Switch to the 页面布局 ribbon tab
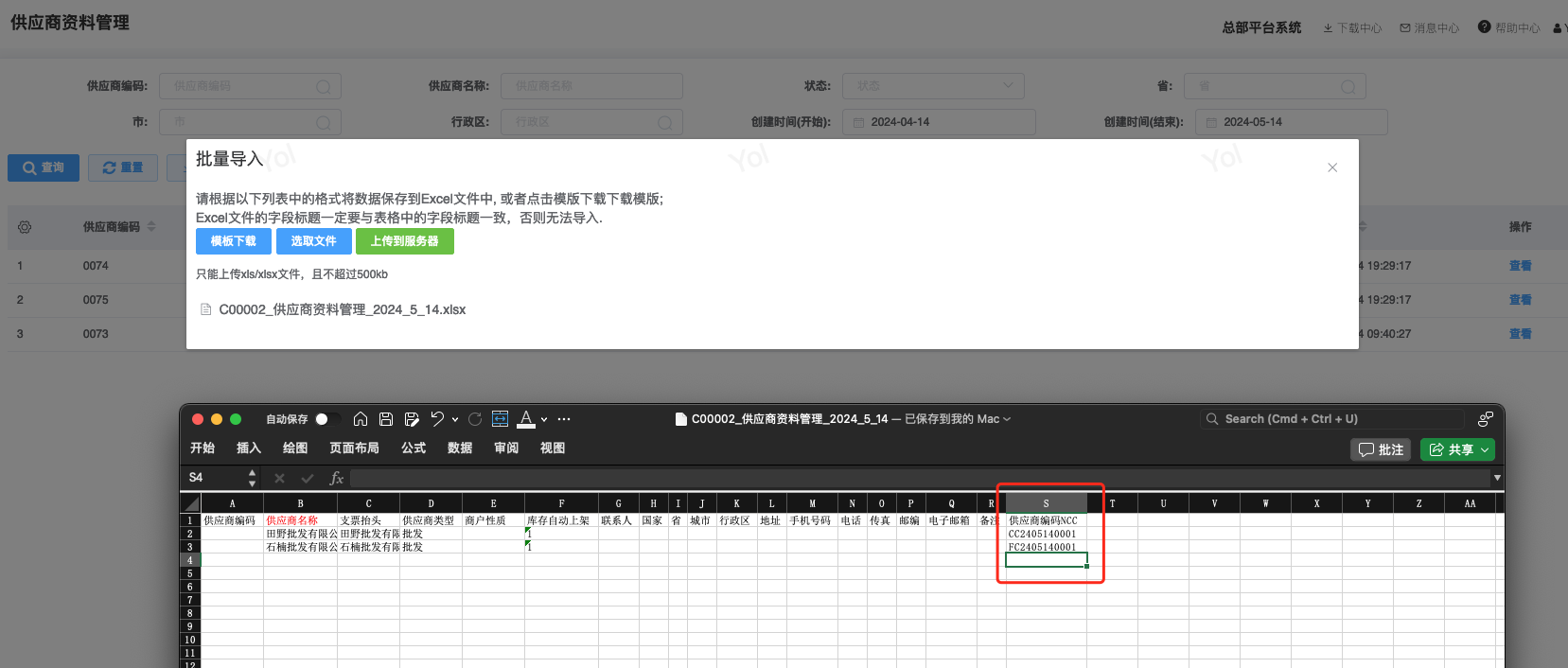Screen dimensions: 1568x668 click(354, 448)
